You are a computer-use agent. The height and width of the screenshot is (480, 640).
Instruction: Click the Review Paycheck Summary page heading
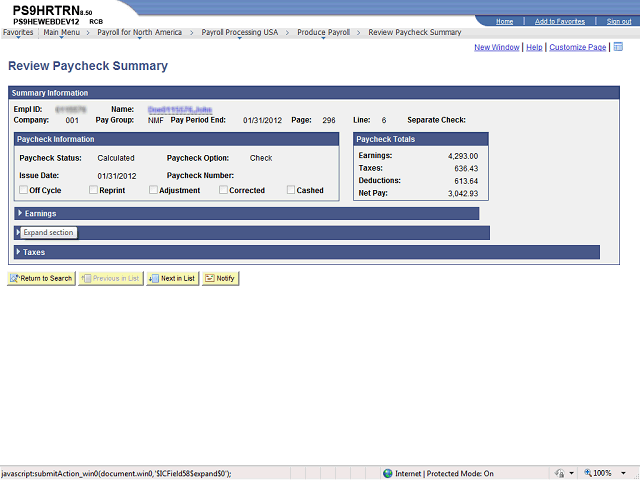88,66
